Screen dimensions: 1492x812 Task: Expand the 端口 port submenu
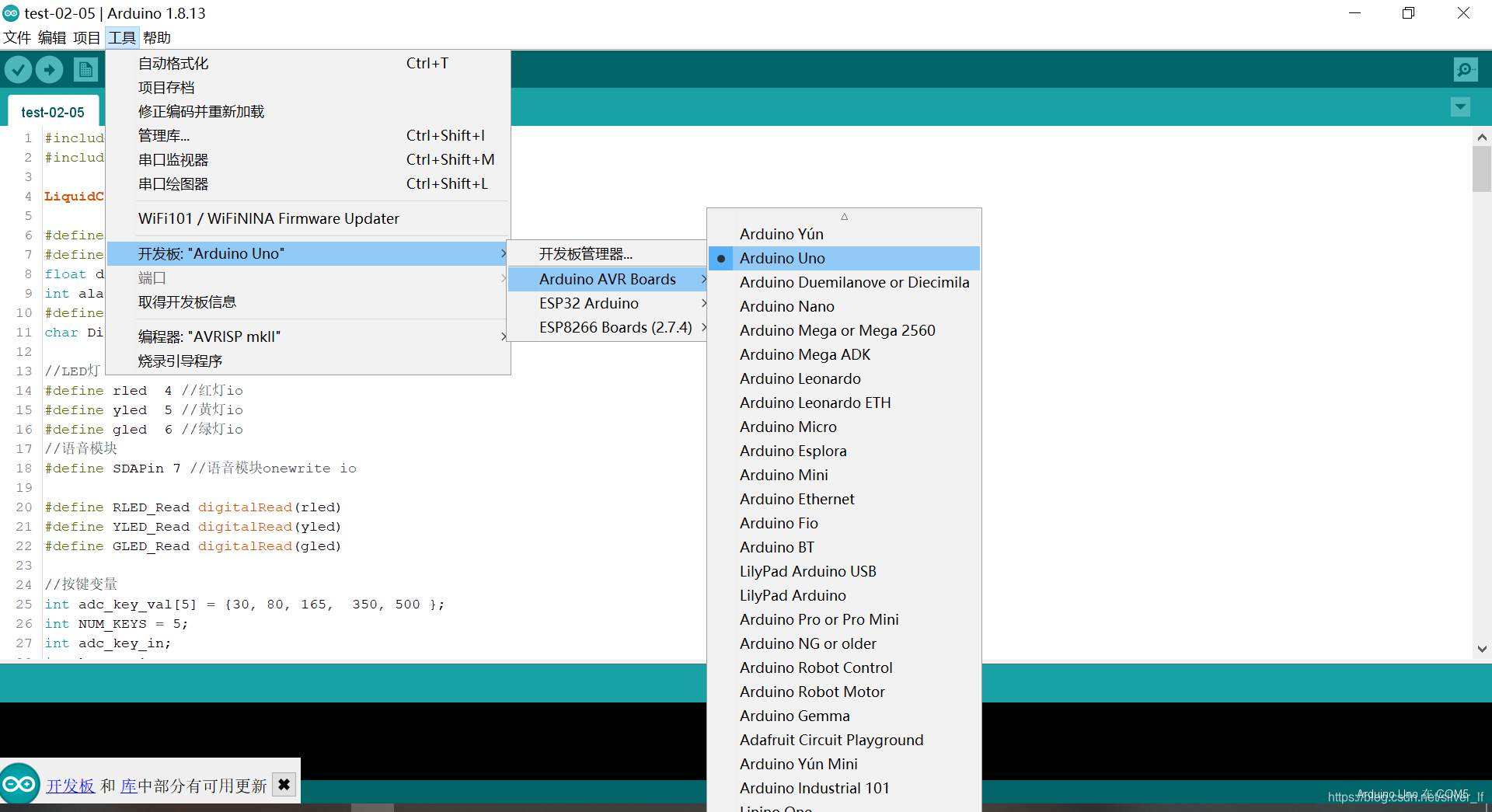click(308, 278)
